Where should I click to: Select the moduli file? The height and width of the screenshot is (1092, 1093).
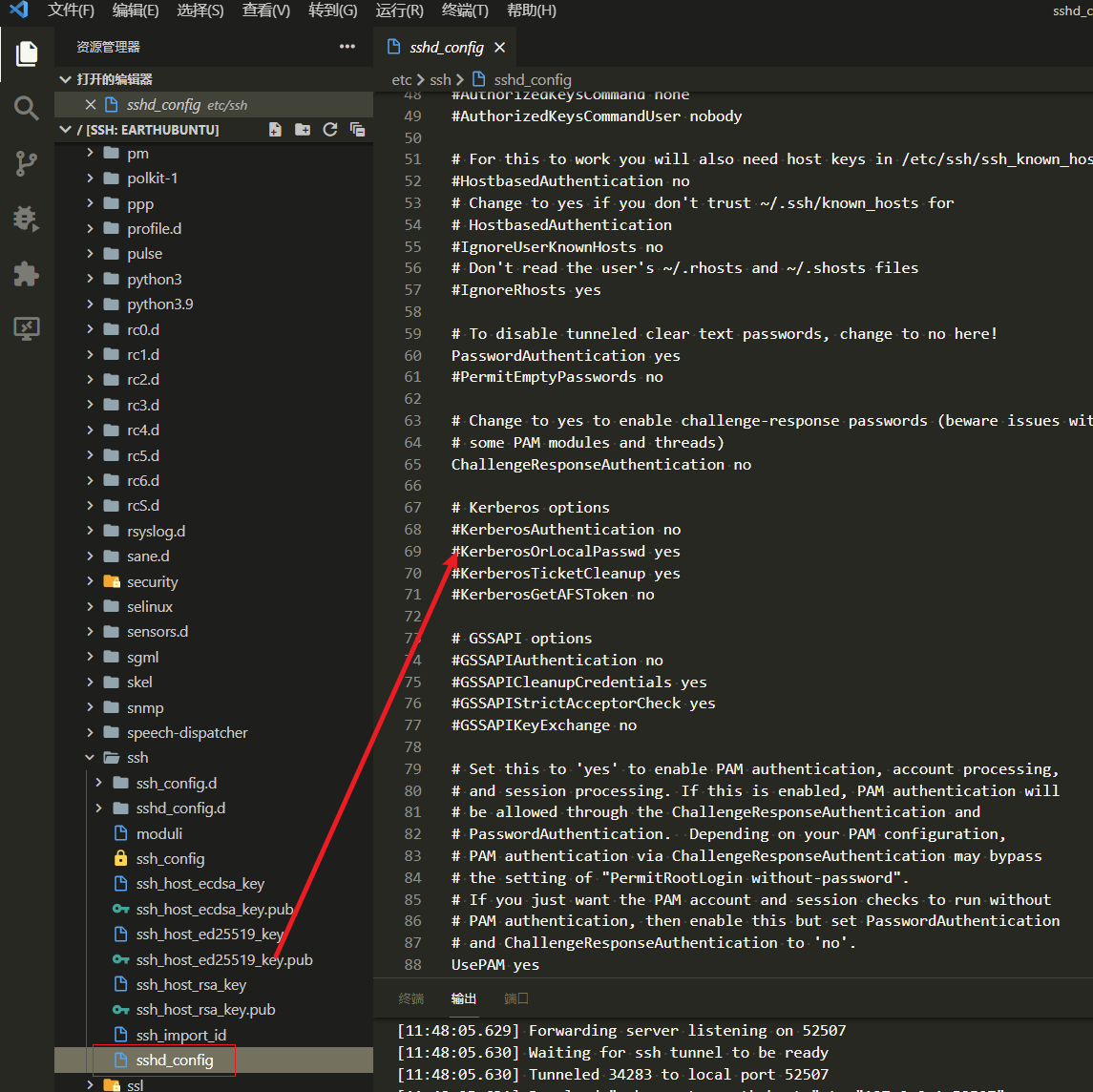click(158, 834)
